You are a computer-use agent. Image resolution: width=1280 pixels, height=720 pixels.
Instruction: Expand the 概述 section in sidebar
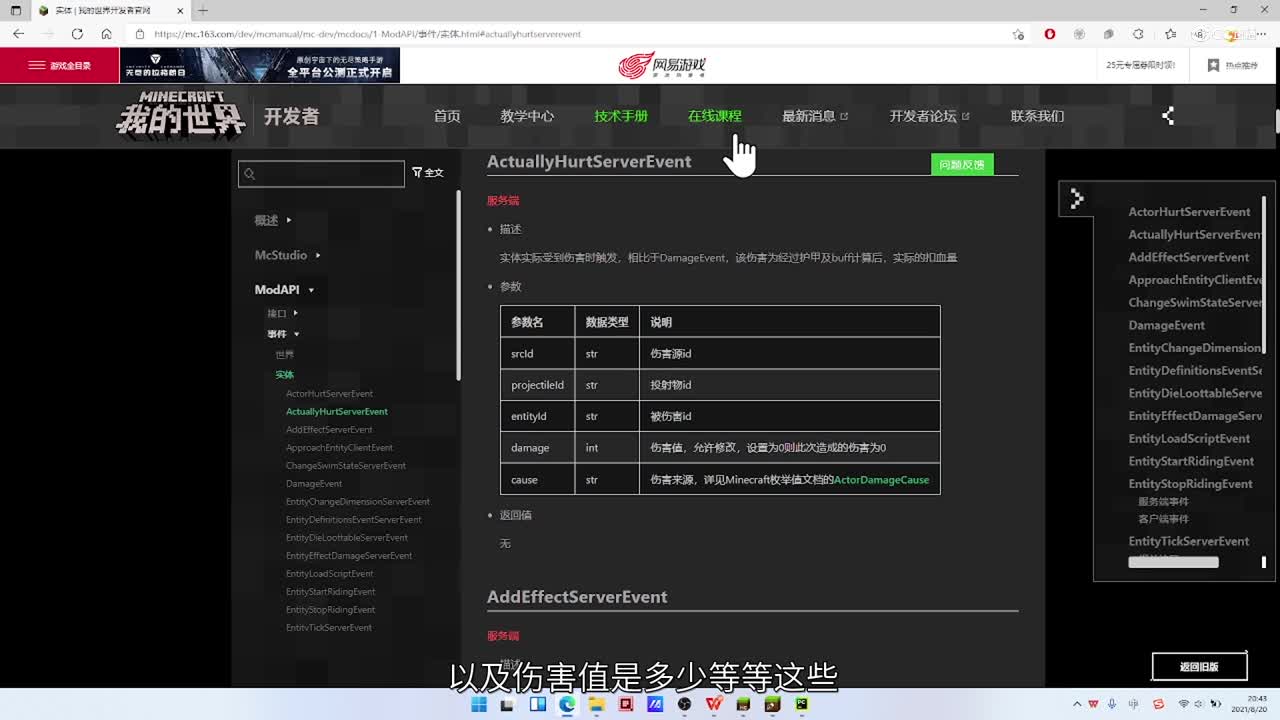[x=273, y=220]
